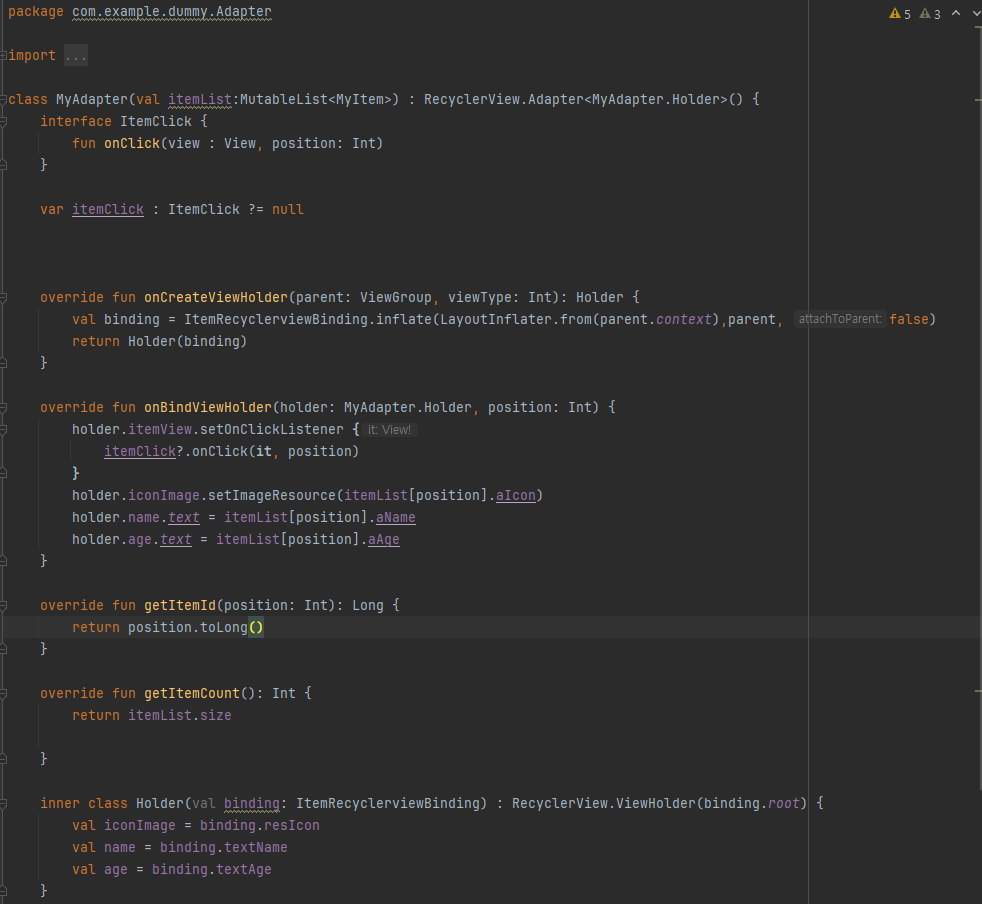The height and width of the screenshot is (904, 982).
Task: Click 'return Holder(binding)' statement
Action: (160, 341)
